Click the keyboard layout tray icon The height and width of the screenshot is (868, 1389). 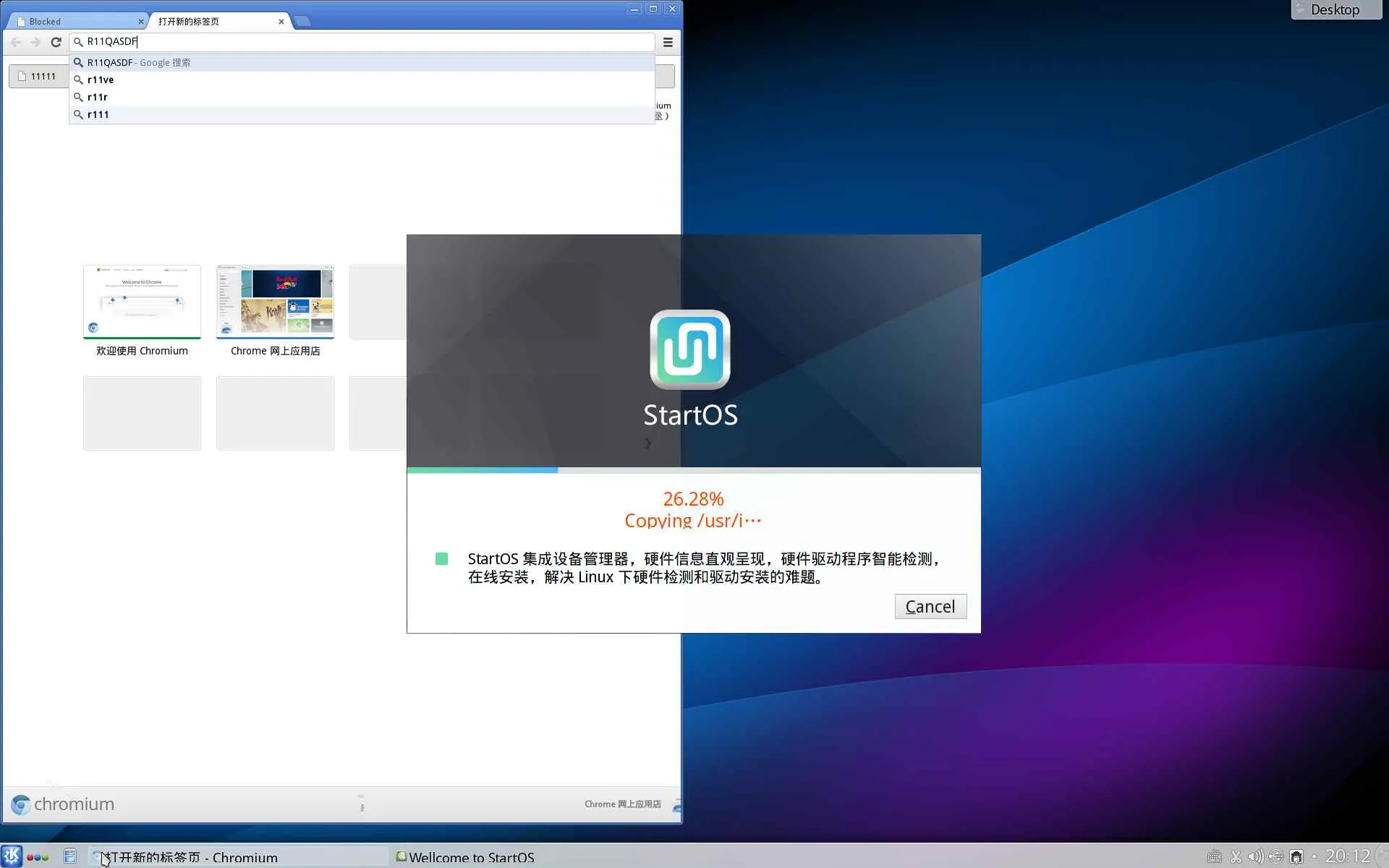1215,856
